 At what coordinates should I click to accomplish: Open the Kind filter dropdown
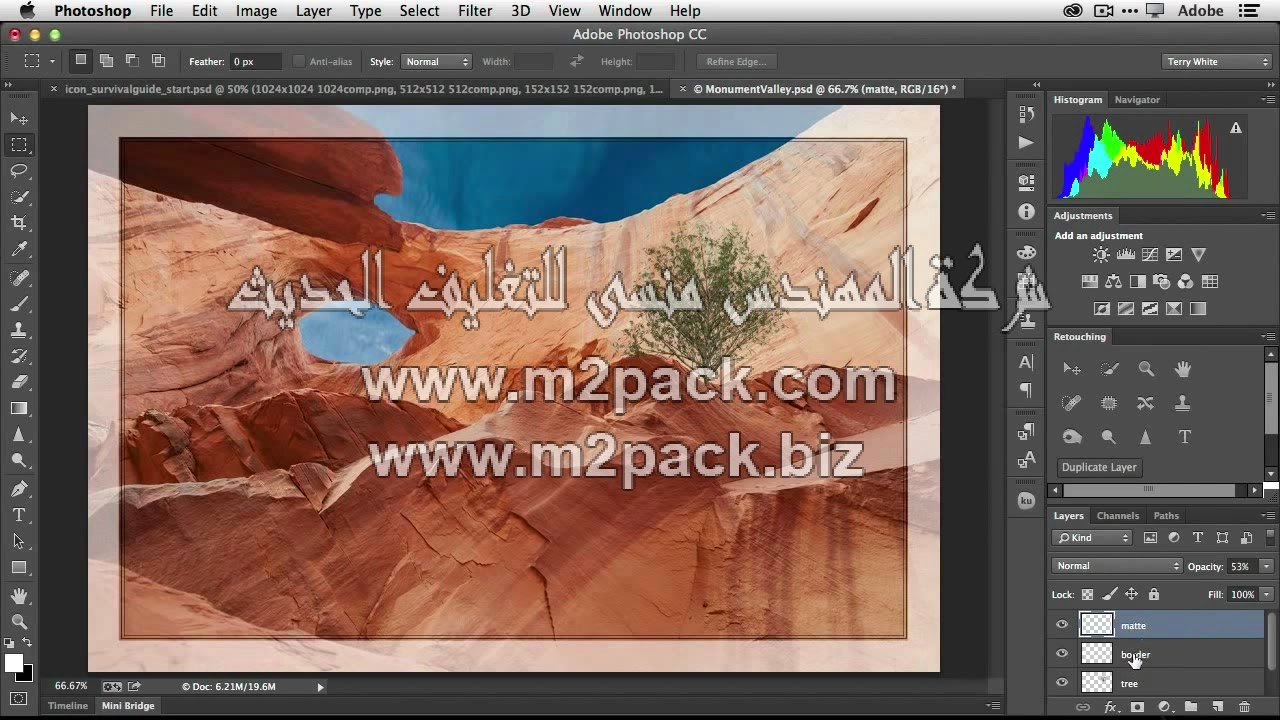1092,538
